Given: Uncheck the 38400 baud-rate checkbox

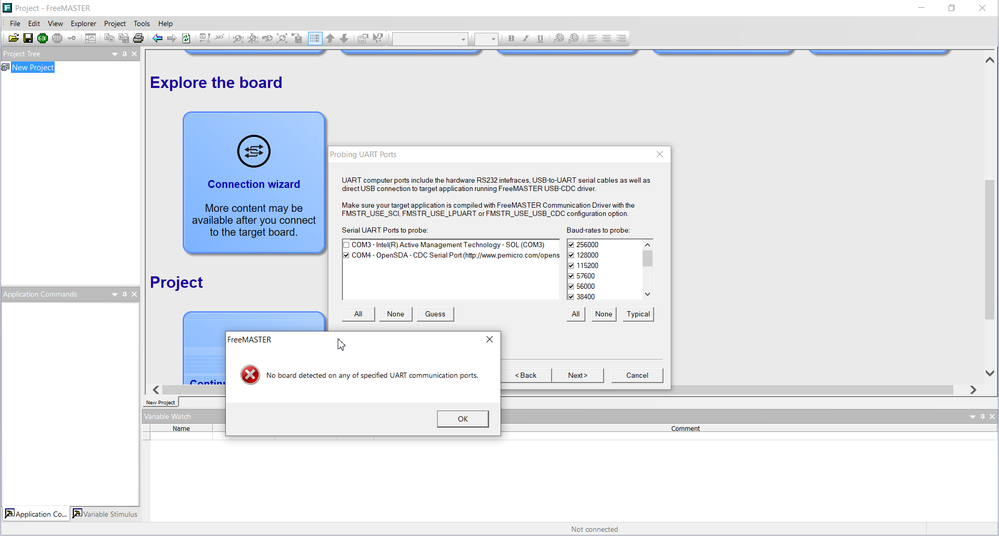Looking at the screenshot, I should pyautogui.click(x=571, y=296).
